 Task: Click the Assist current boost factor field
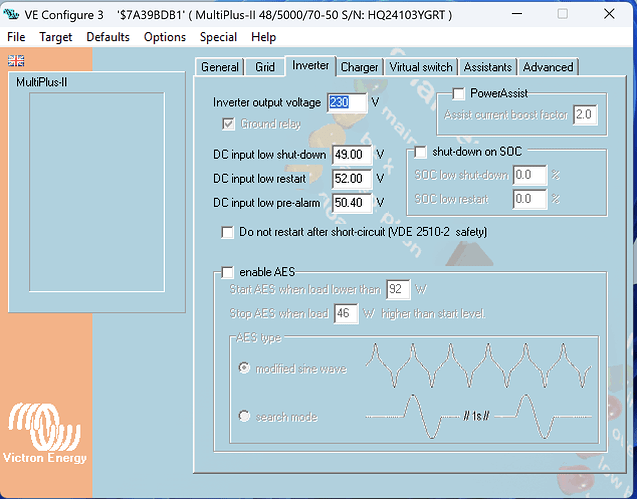click(x=585, y=115)
